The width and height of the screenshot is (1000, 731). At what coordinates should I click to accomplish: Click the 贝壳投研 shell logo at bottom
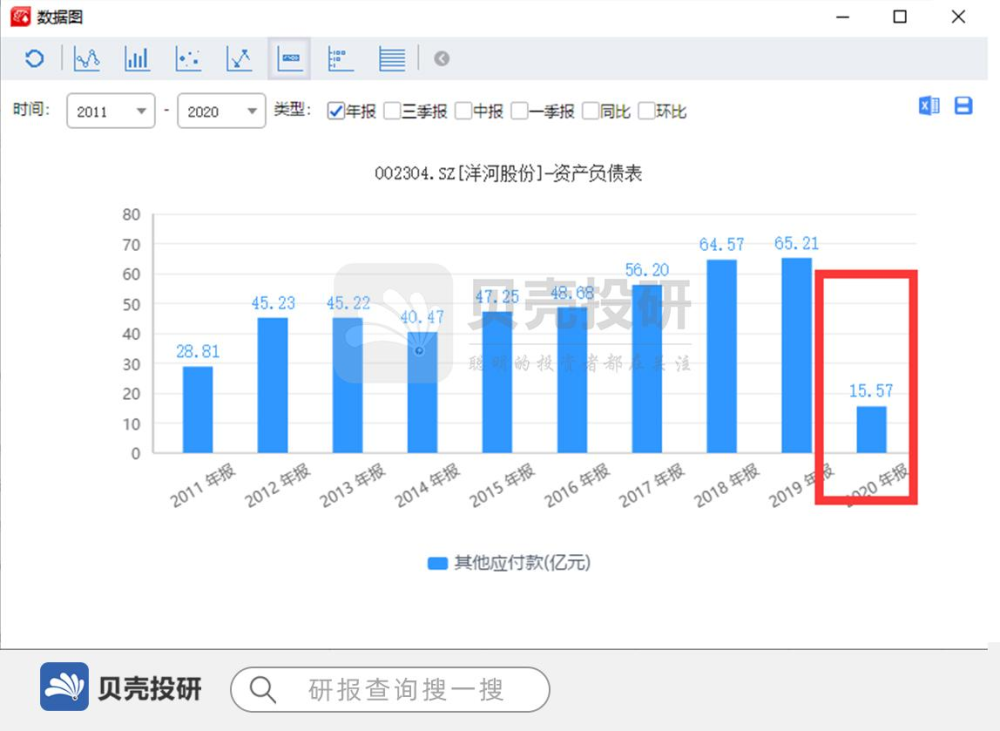64,686
